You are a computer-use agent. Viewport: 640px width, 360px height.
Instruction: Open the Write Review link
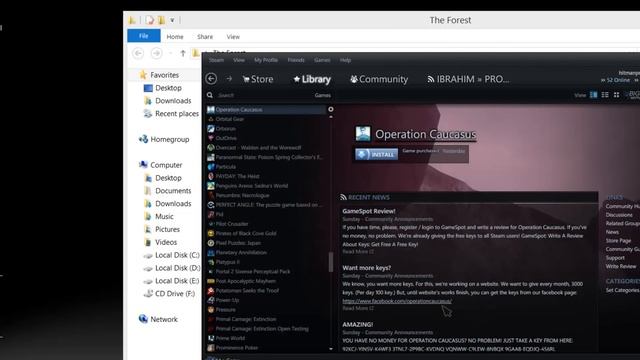click(621, 266)
